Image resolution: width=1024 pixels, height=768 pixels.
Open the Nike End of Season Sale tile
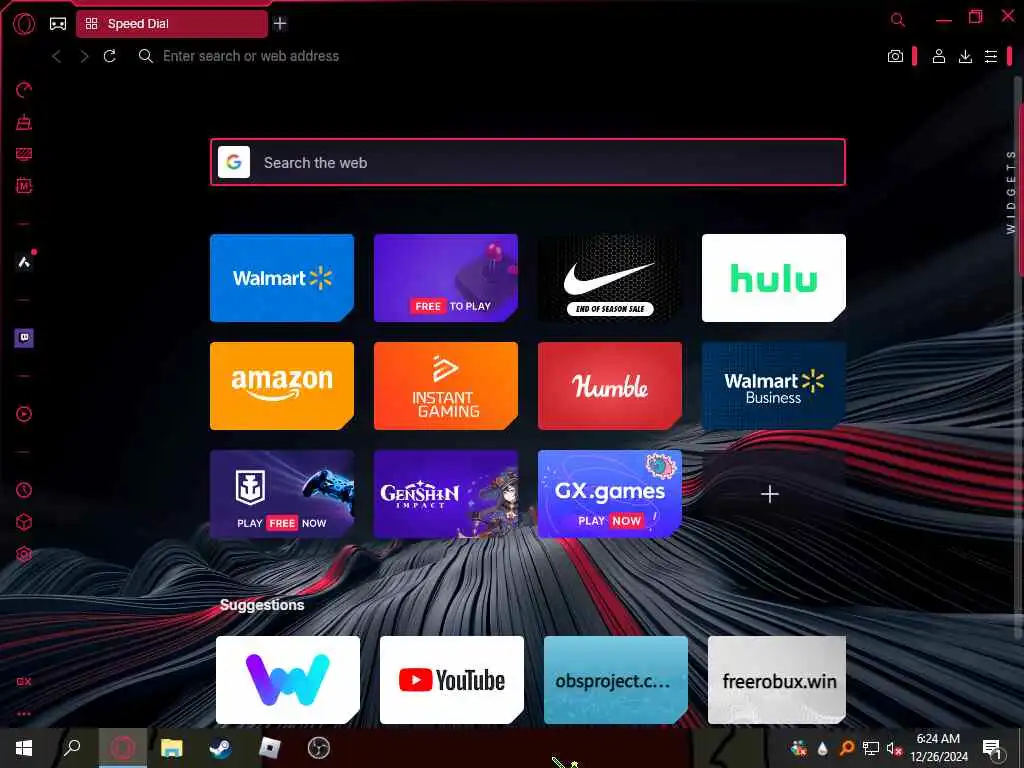click(610, 278)
